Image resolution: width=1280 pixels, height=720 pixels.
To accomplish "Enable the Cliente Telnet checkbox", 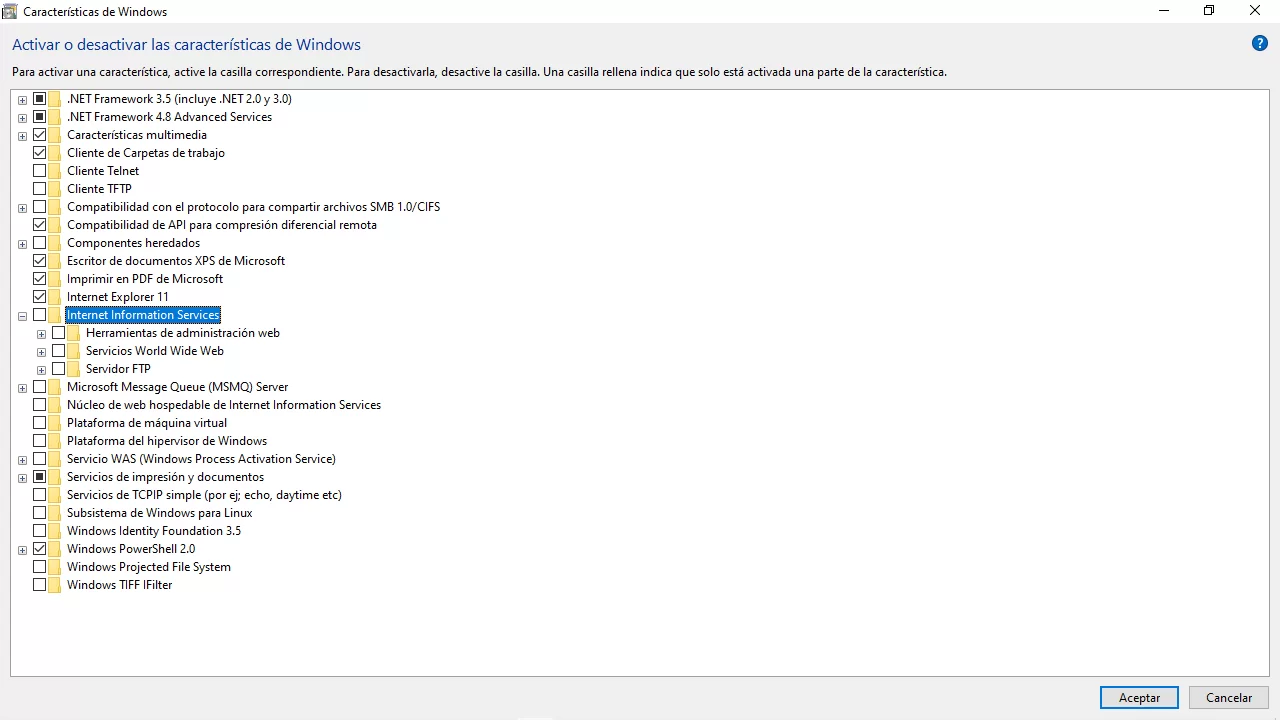I will point(40,171).
